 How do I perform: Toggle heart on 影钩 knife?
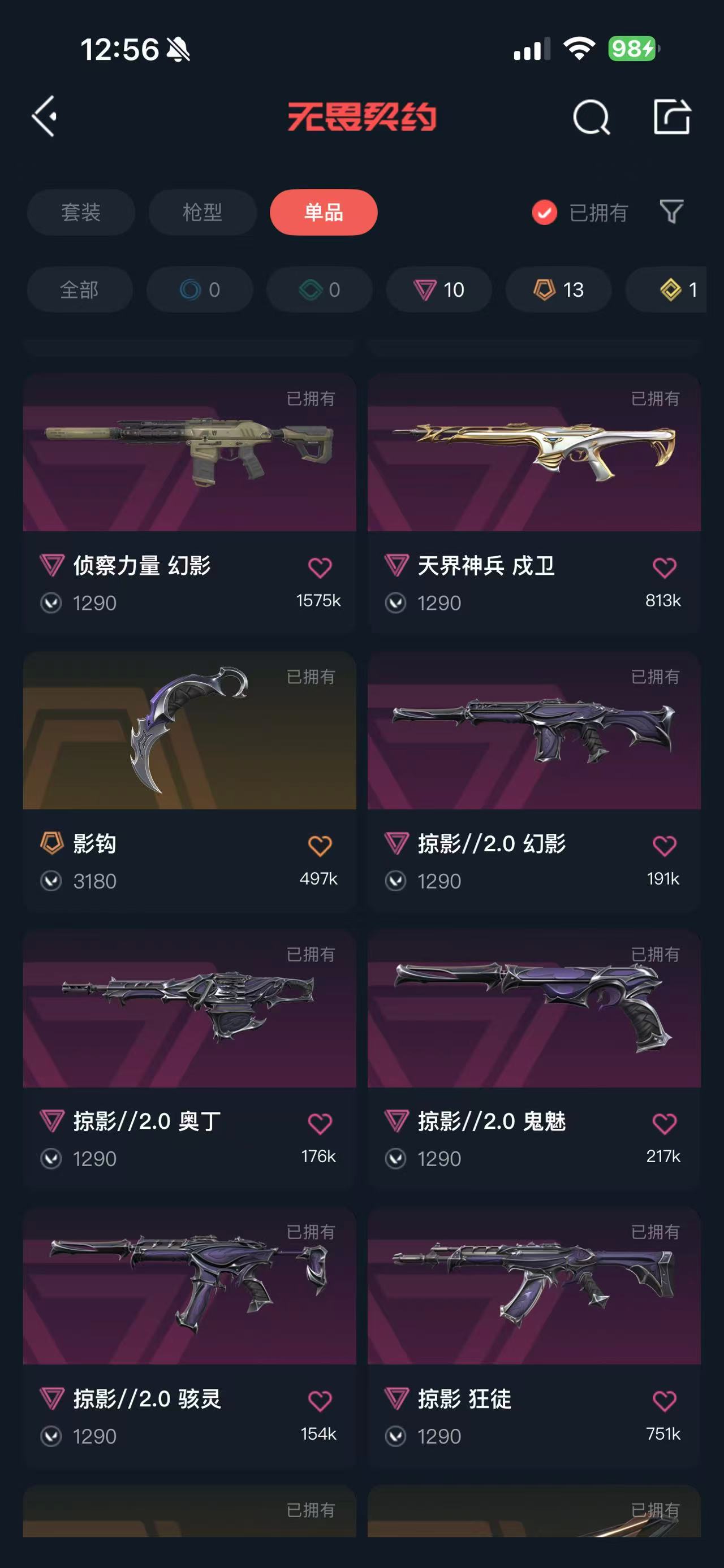tap(320, 846)
